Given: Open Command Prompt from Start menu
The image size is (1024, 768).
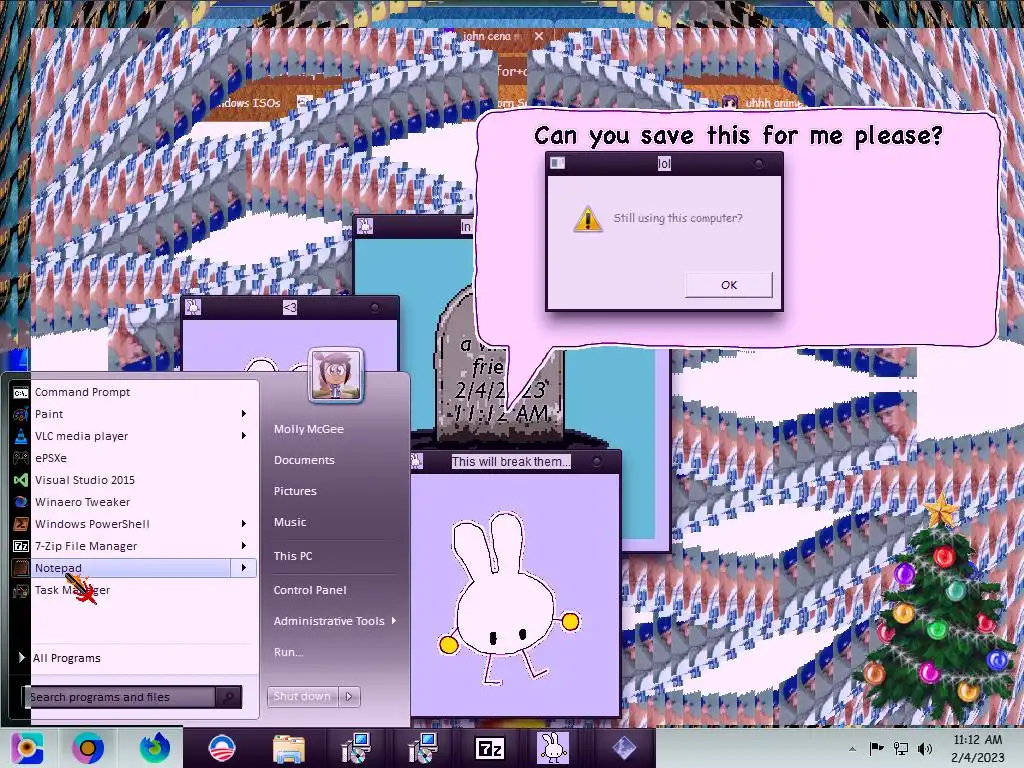Looking at the screenshot, I should (x=82, y=392).
